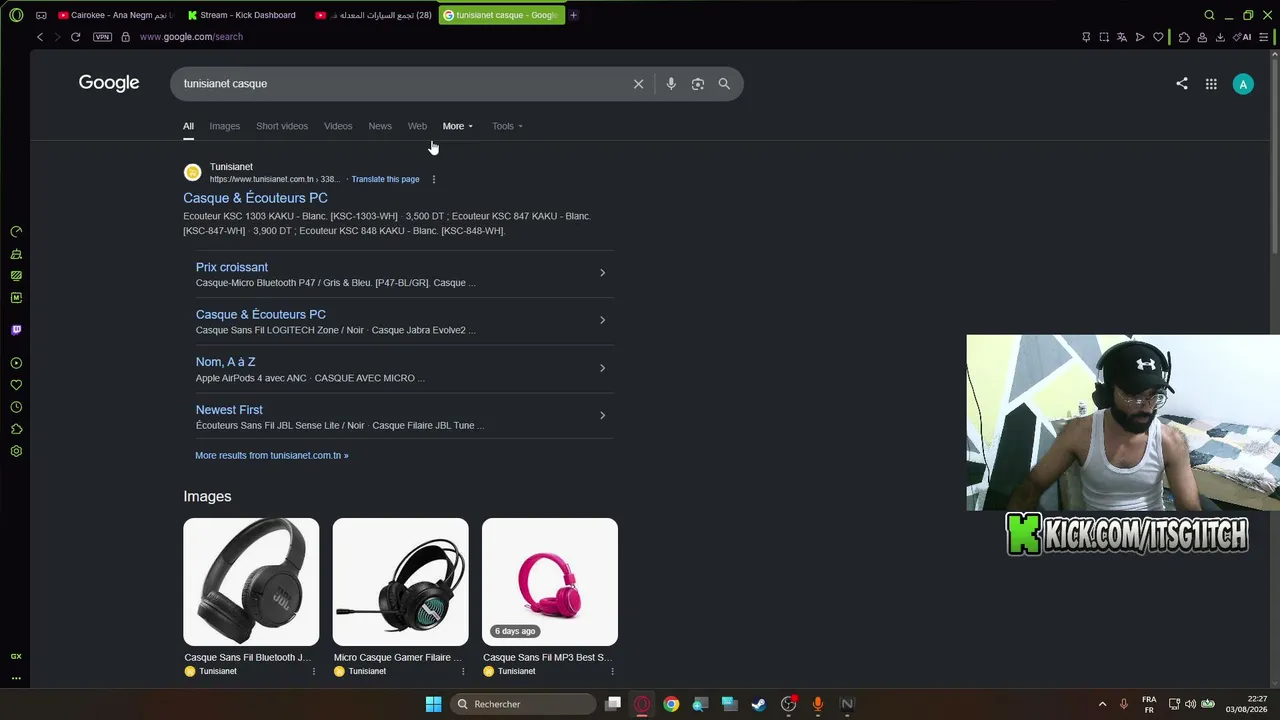The width and height of the screenshot is (1280, 720).
Task: Open the Opera GX main menu logo
Action: tap(16, 15)
